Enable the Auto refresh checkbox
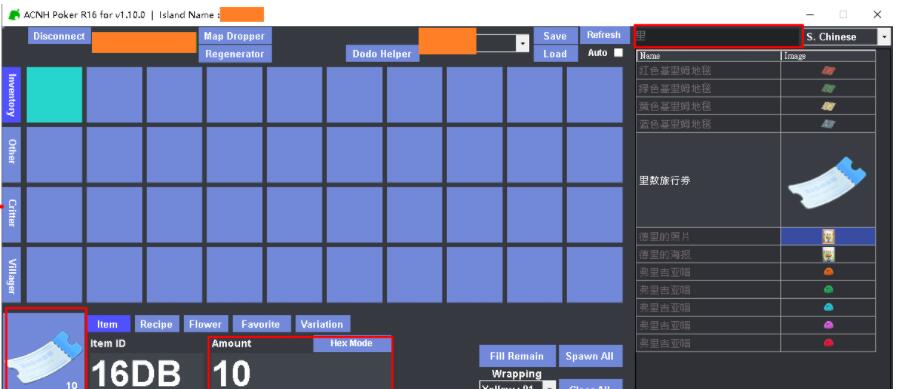900x389 pixels. [618, 53]
